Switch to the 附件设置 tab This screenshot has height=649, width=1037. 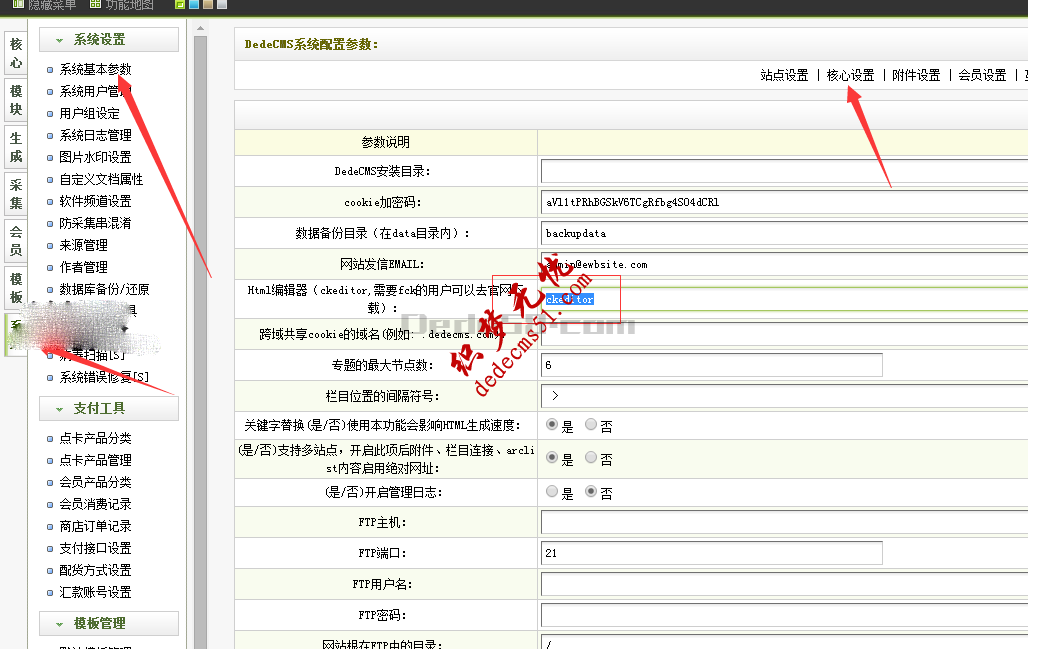917,74
